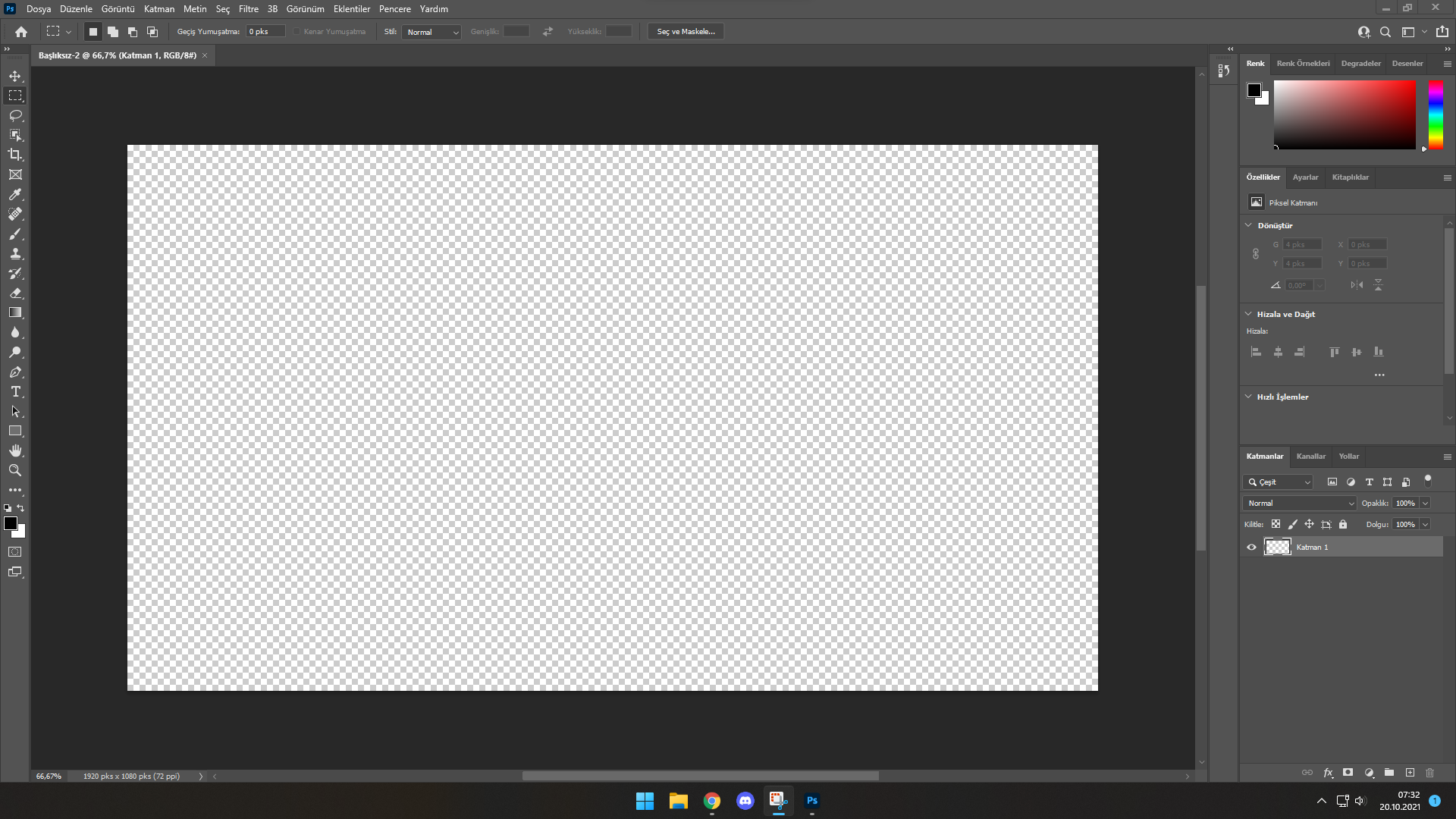1456x819 pixels.
Task: Switch to the Kanallar tab
Action: pyautogui.click(x=1310, y=456)
